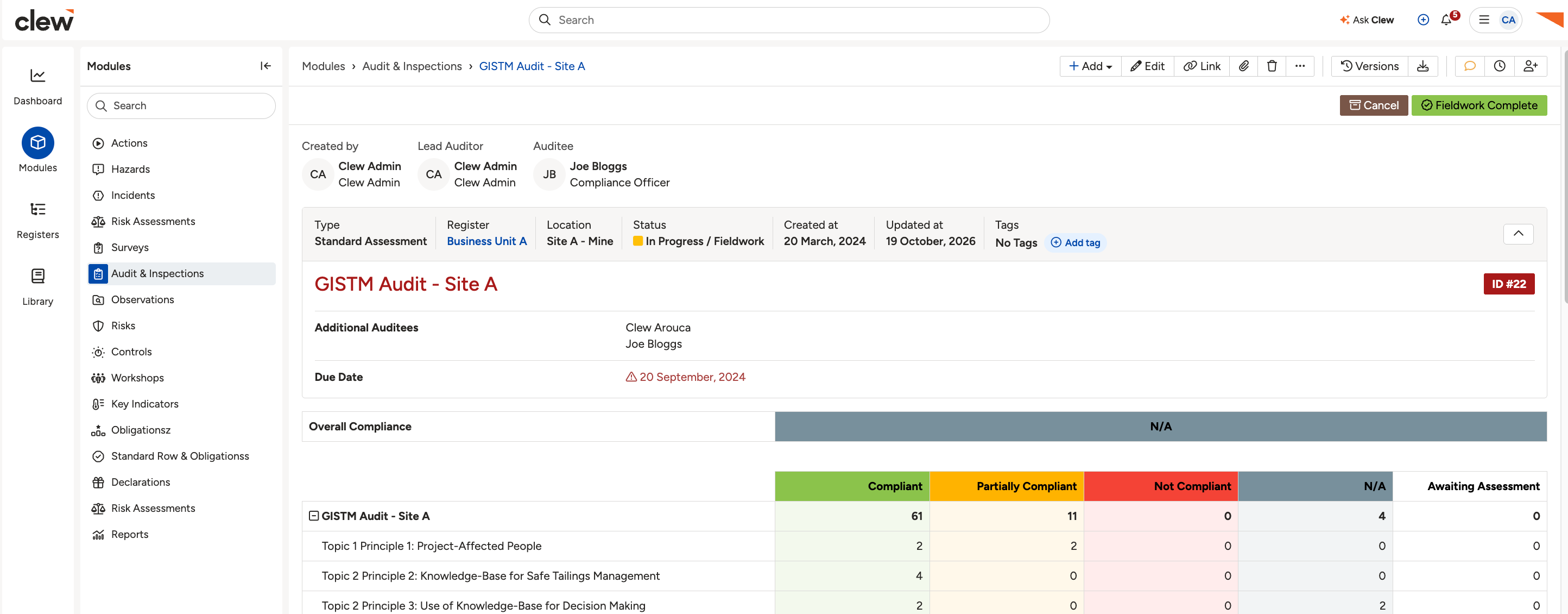Viewport: 1568px width, 614px height.
Task: Open Risks module
Action: point(181,326)
